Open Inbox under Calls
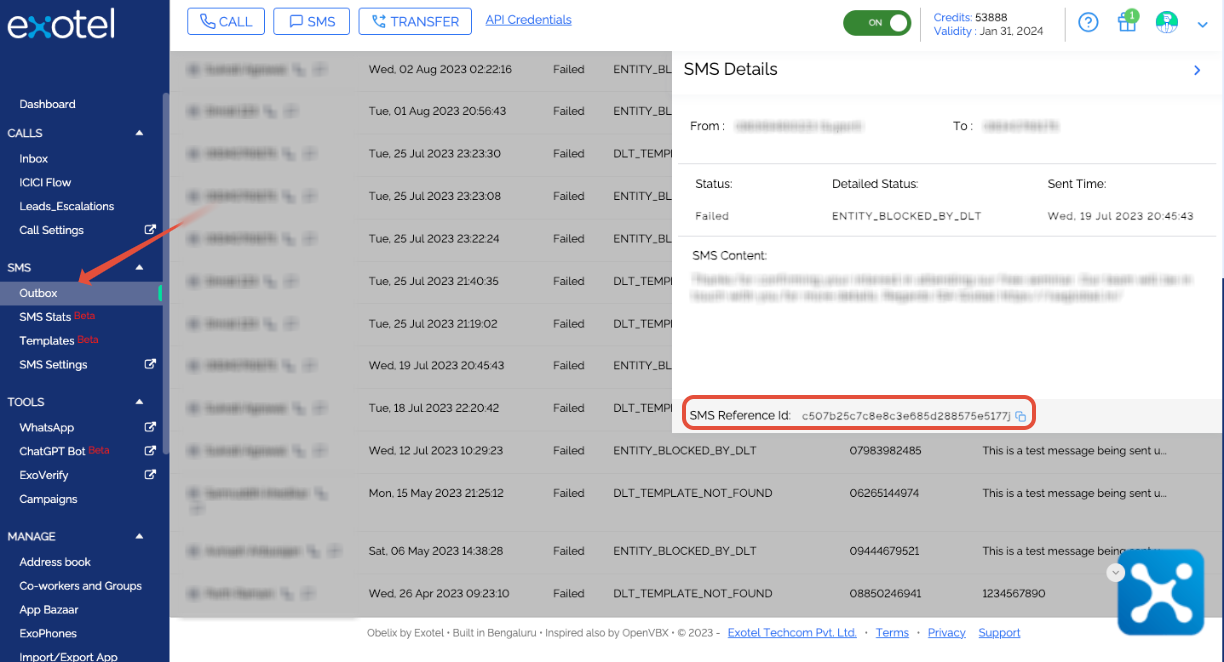The height and width of the screenshot is (662, 1224). click(33, 159)
